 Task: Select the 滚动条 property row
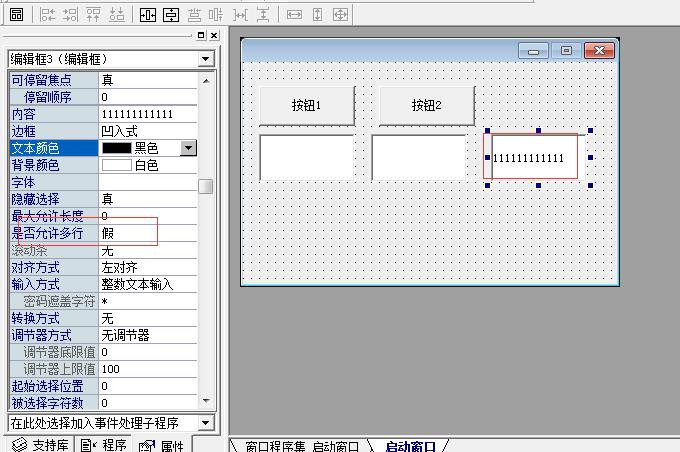coord(103,250)
